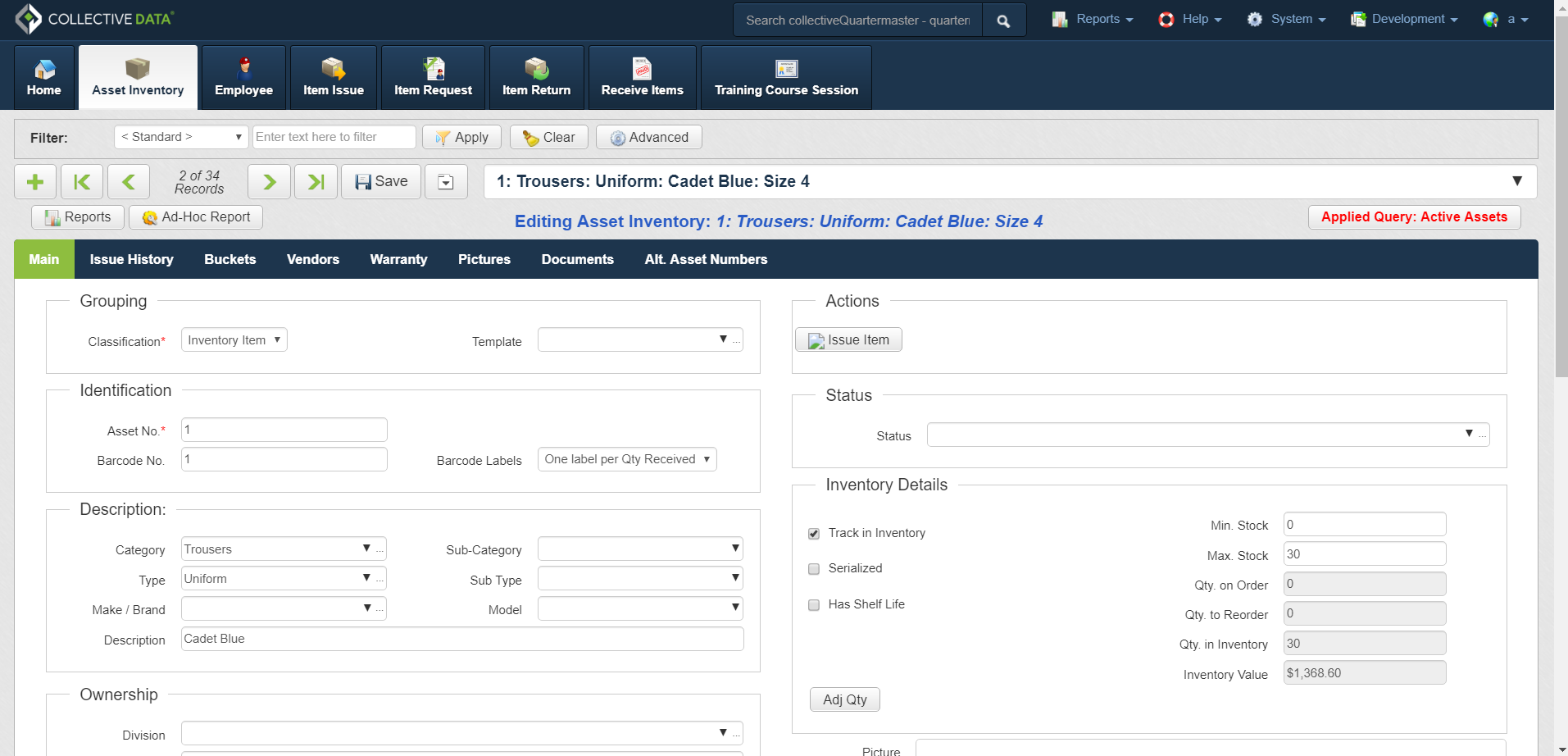This screenshot has height=756, width=1568.
Task: Open the Standard filter dropdown
Action: 181,137
